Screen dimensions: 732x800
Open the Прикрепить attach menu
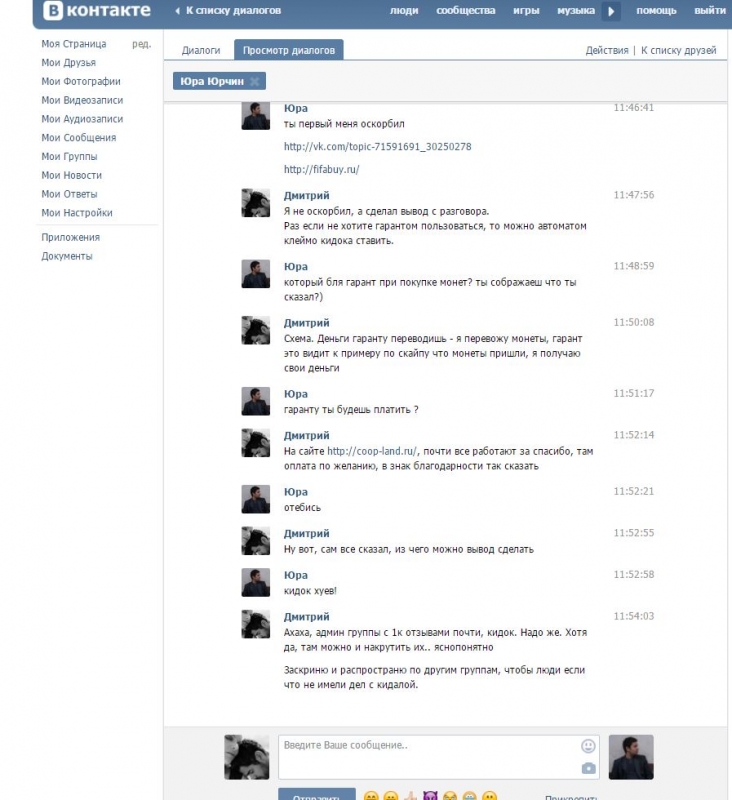click(570, 797)
